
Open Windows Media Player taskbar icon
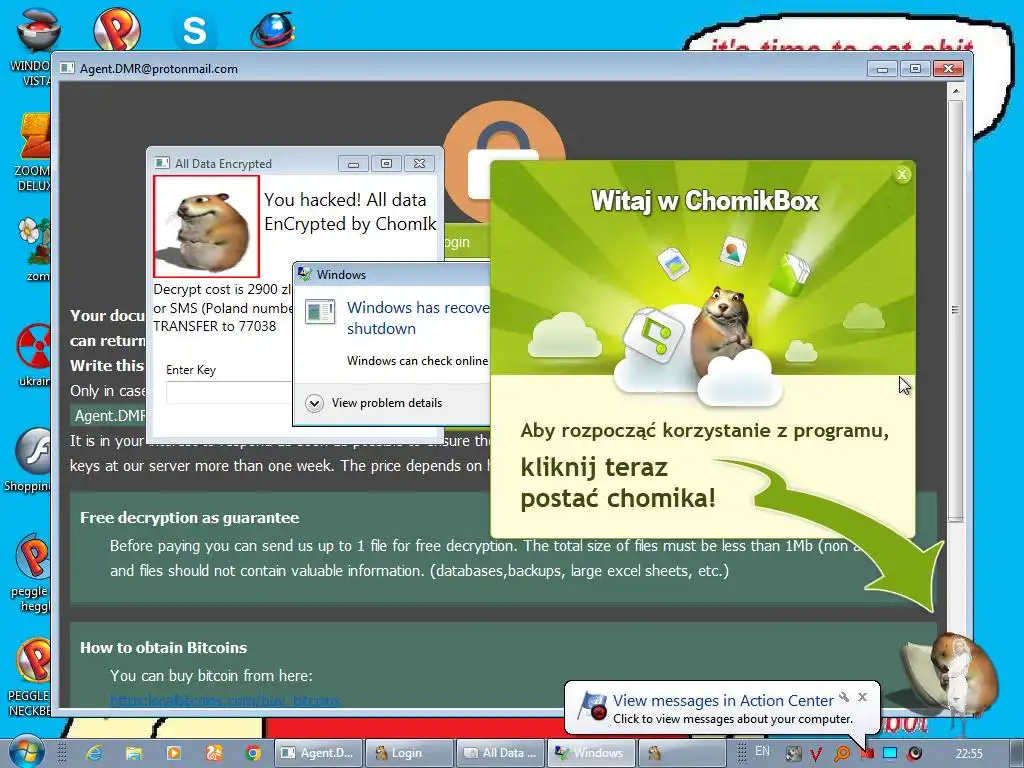(x=174, y=753)
